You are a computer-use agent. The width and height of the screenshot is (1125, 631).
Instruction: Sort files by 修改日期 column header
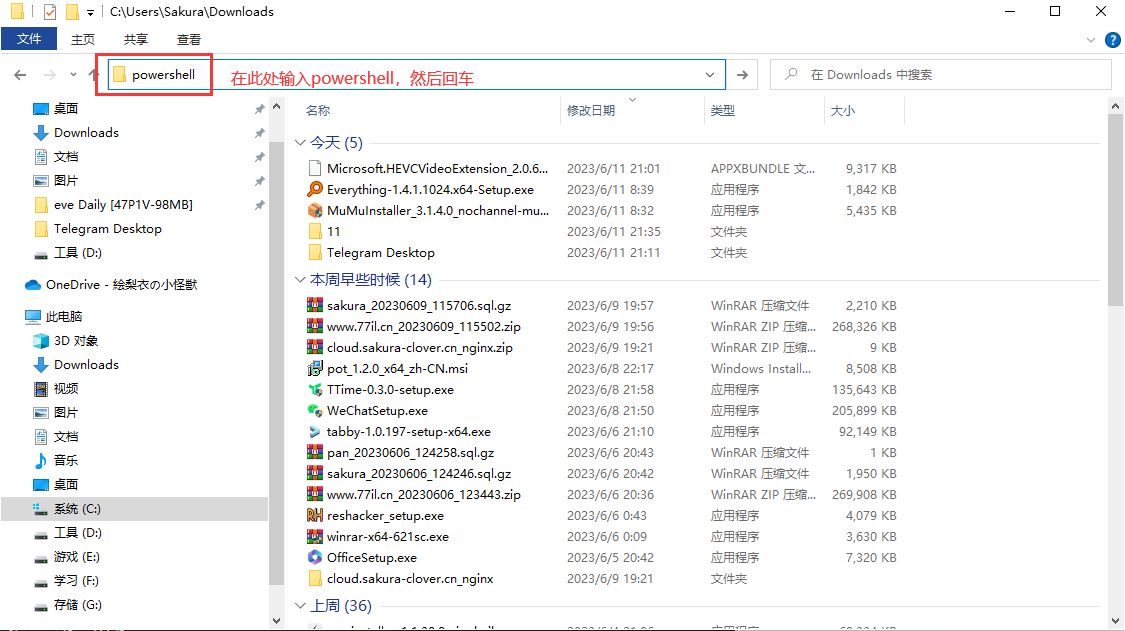pos(591,111)
